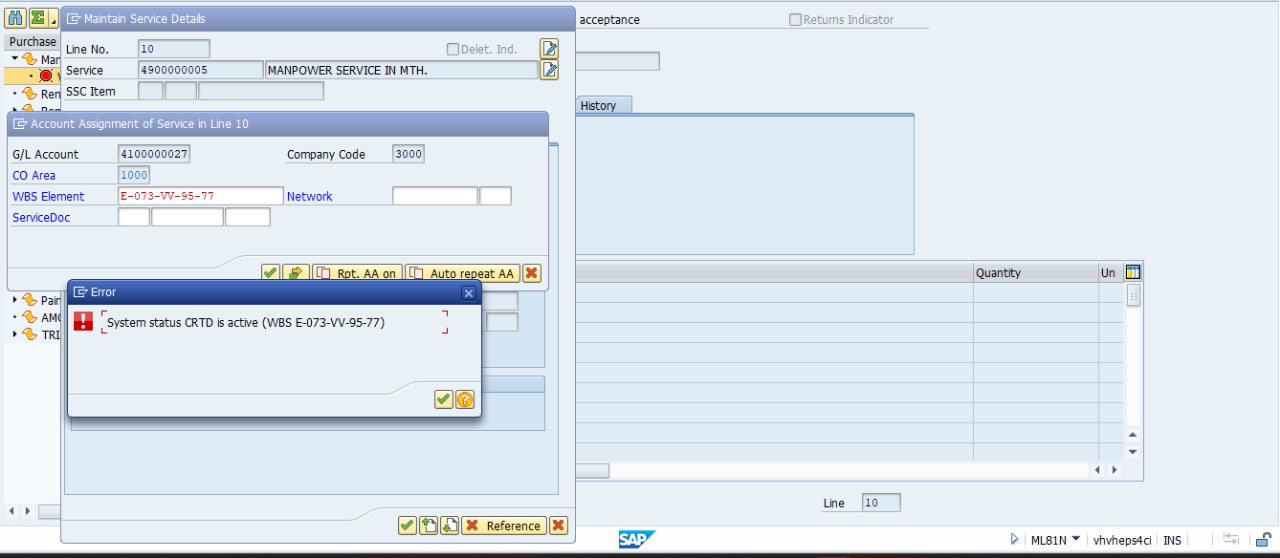Click the Sigma total icon in toolbar

tap(38, 18)
